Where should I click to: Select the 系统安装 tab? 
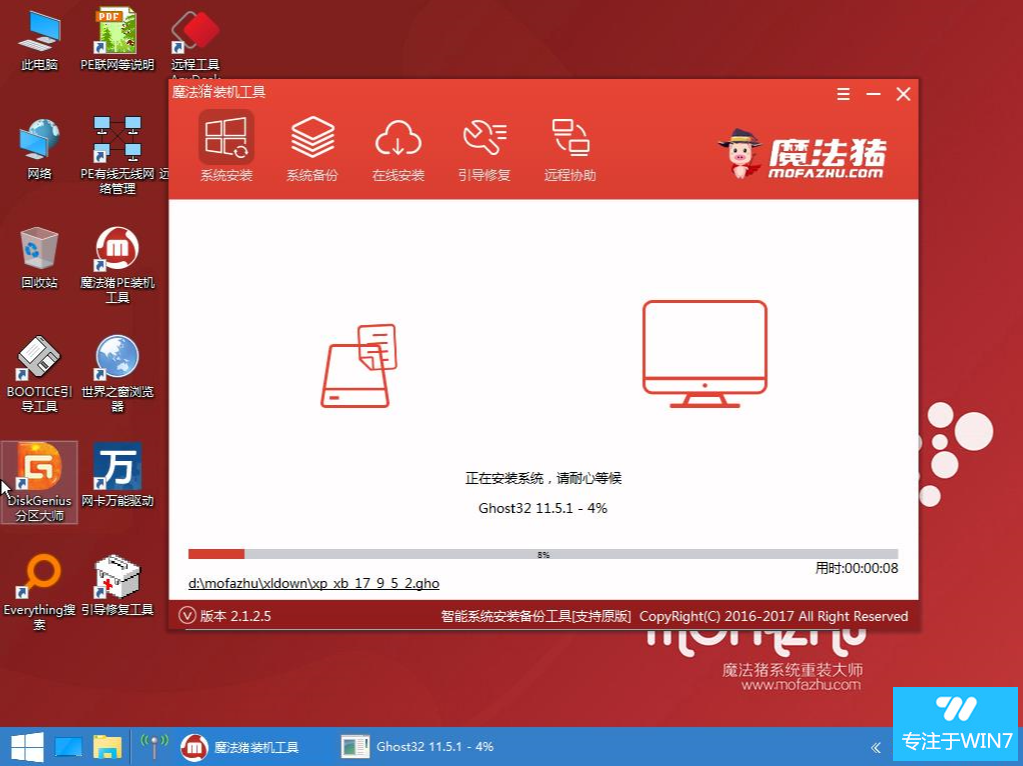tap(226, 146)
